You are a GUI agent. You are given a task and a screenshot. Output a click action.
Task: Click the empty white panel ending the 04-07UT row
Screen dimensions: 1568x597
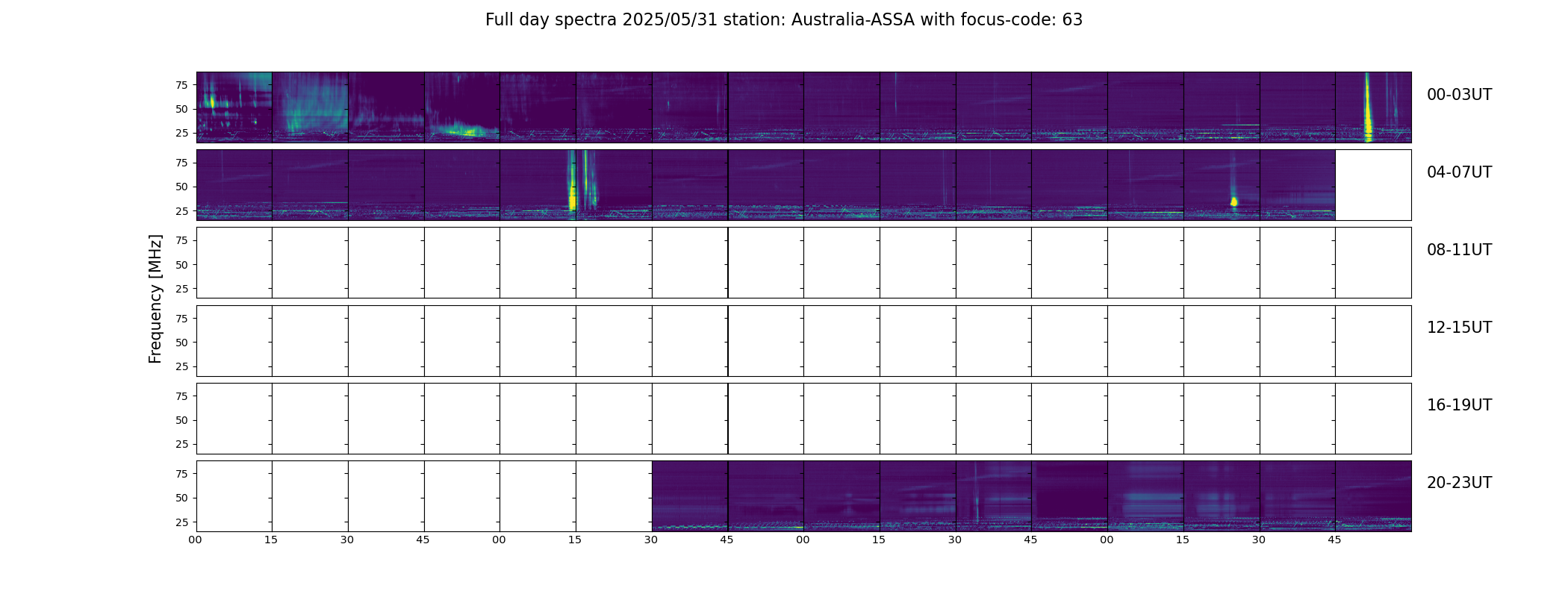[x=1373, y=185]
